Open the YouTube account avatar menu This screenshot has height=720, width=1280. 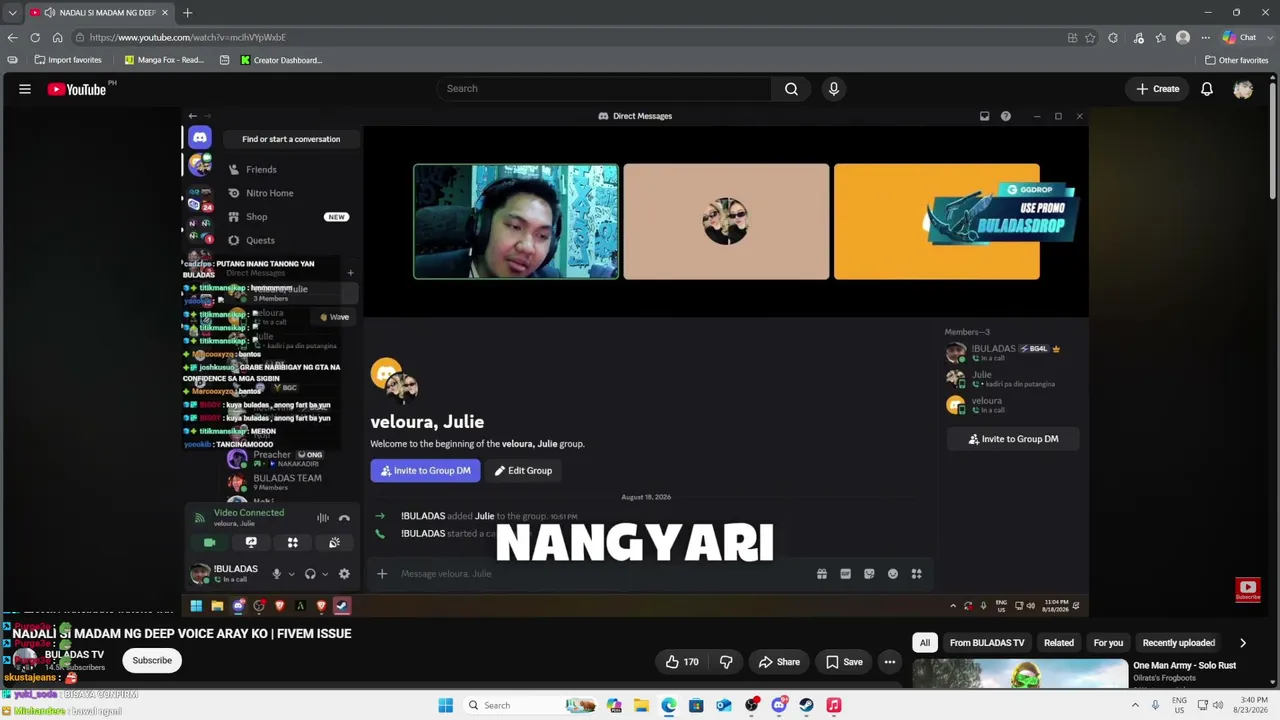[x=1243, y=89]
